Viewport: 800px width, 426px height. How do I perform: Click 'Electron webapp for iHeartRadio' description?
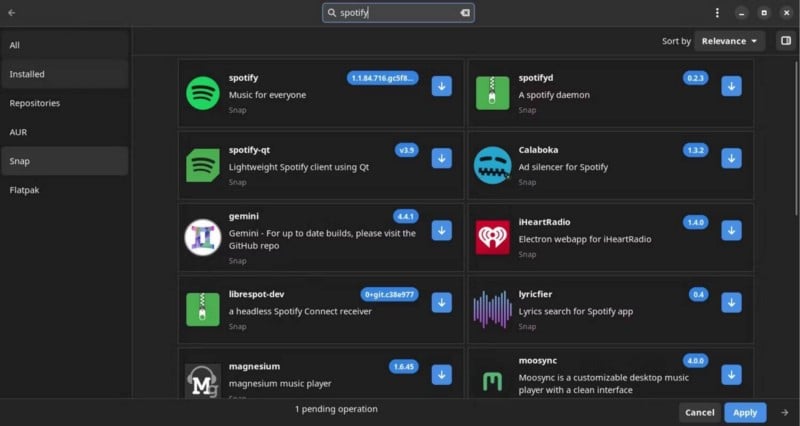coord(585,239)
